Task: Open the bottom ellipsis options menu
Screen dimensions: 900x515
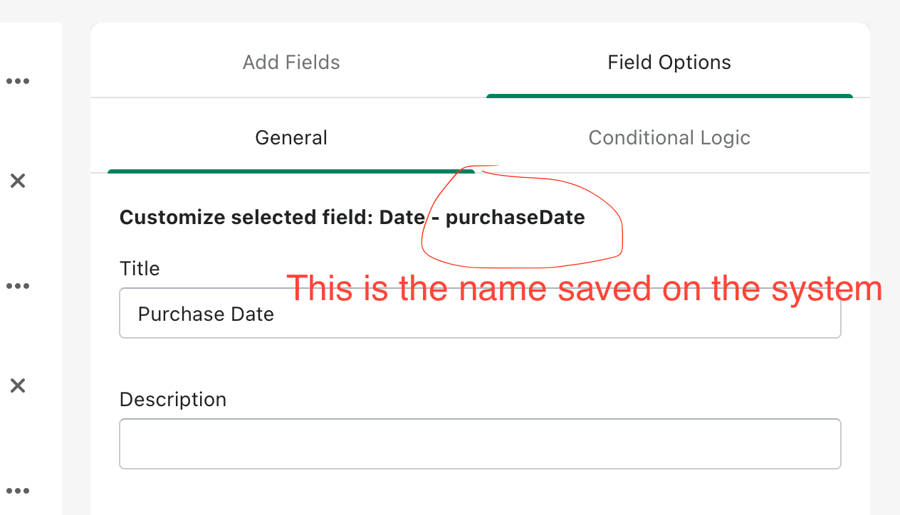Action: pos(18,491)
